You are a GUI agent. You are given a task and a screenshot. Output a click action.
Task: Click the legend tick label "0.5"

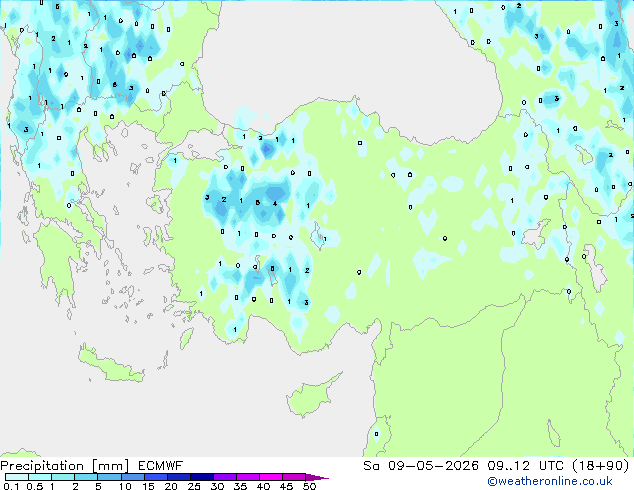click(35, 486)
